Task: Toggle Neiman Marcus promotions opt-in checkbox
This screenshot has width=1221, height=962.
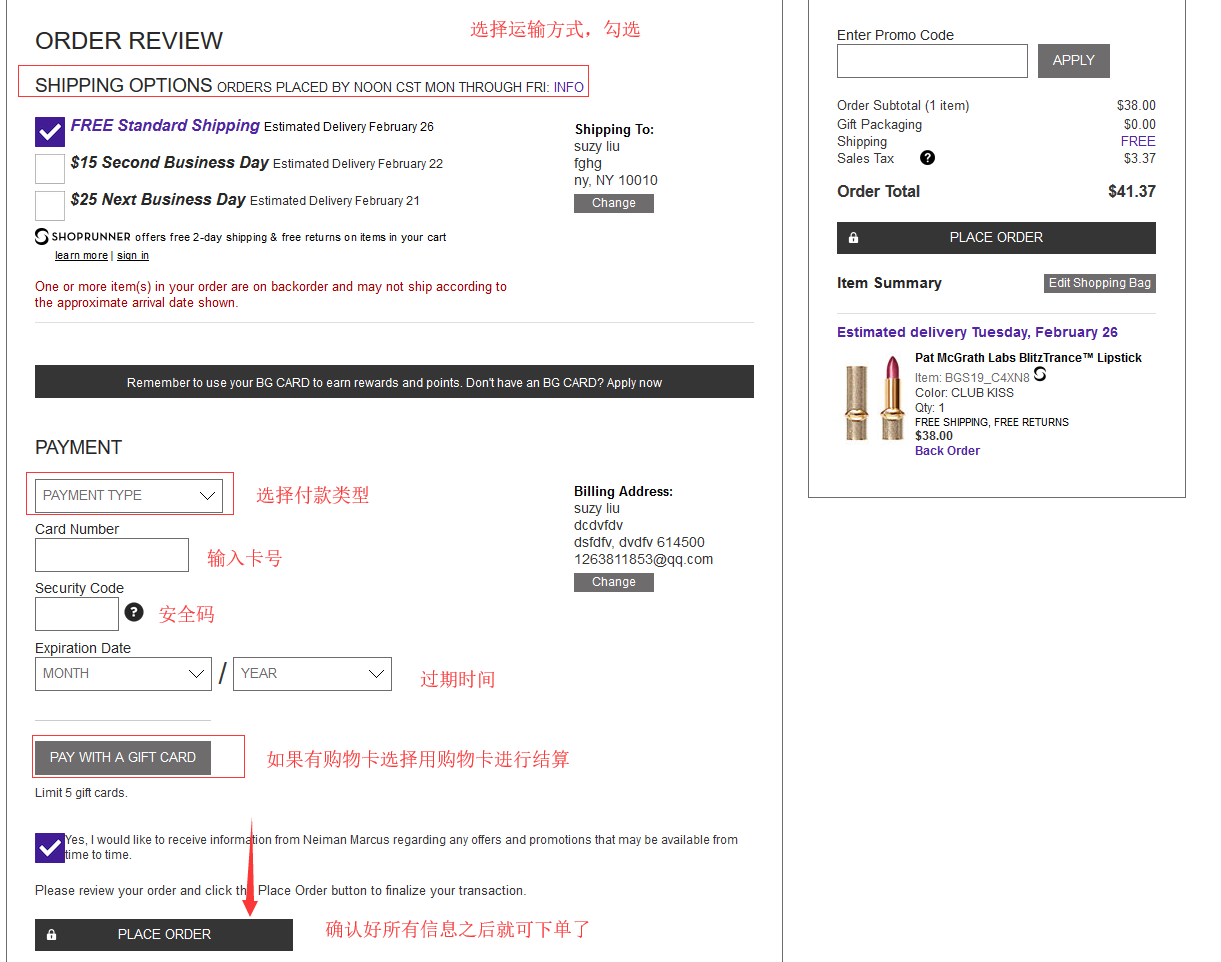Action: click(50, 847)
